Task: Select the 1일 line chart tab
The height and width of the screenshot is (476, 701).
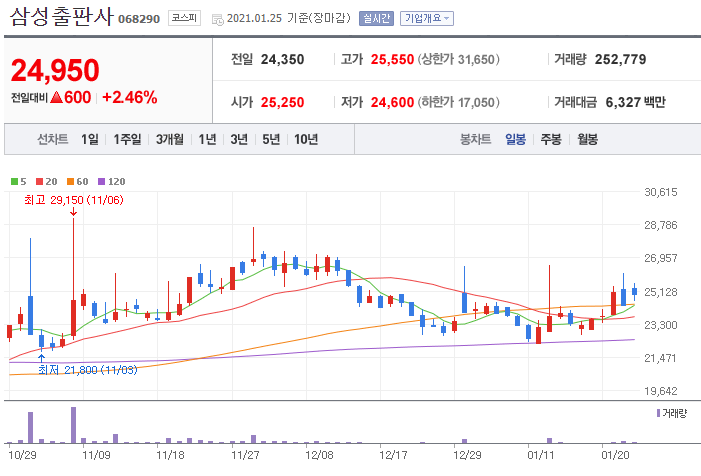Action: [x=89, y=139]
